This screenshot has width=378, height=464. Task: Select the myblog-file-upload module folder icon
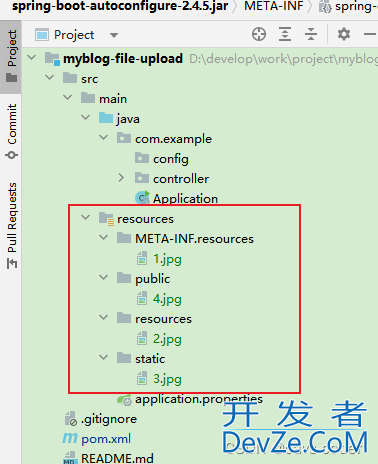[x=53, y=58]
